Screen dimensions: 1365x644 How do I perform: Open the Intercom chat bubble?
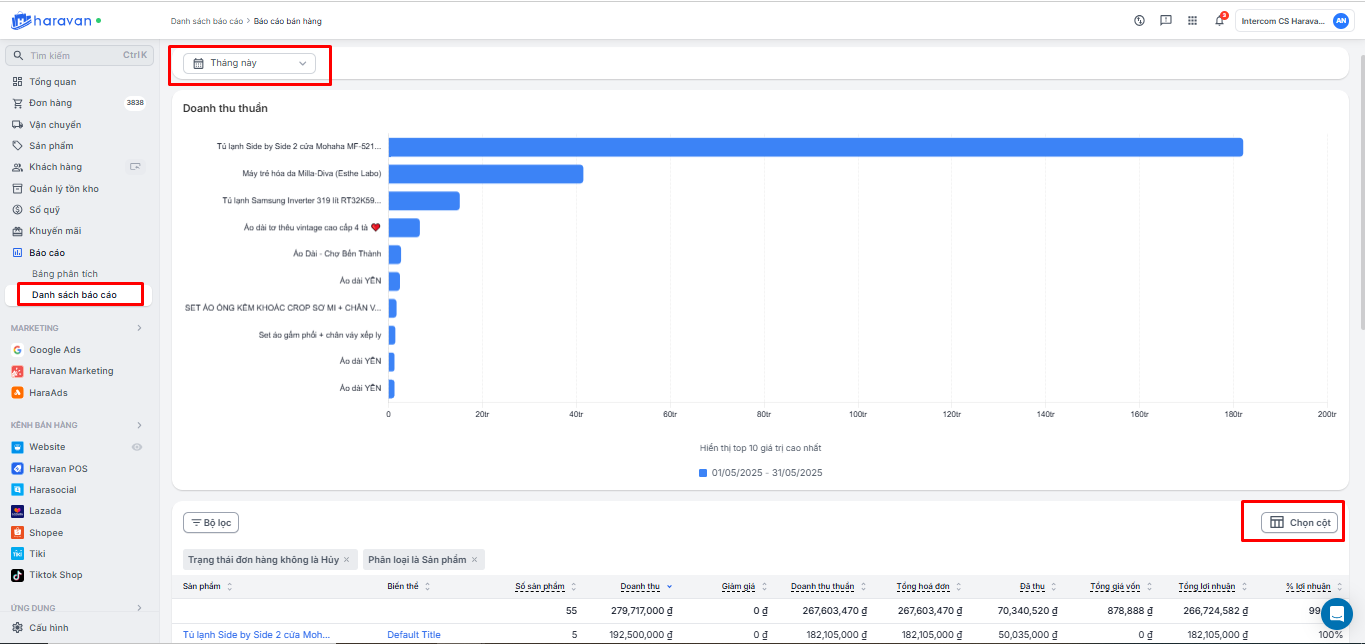tap(1336, 613)
